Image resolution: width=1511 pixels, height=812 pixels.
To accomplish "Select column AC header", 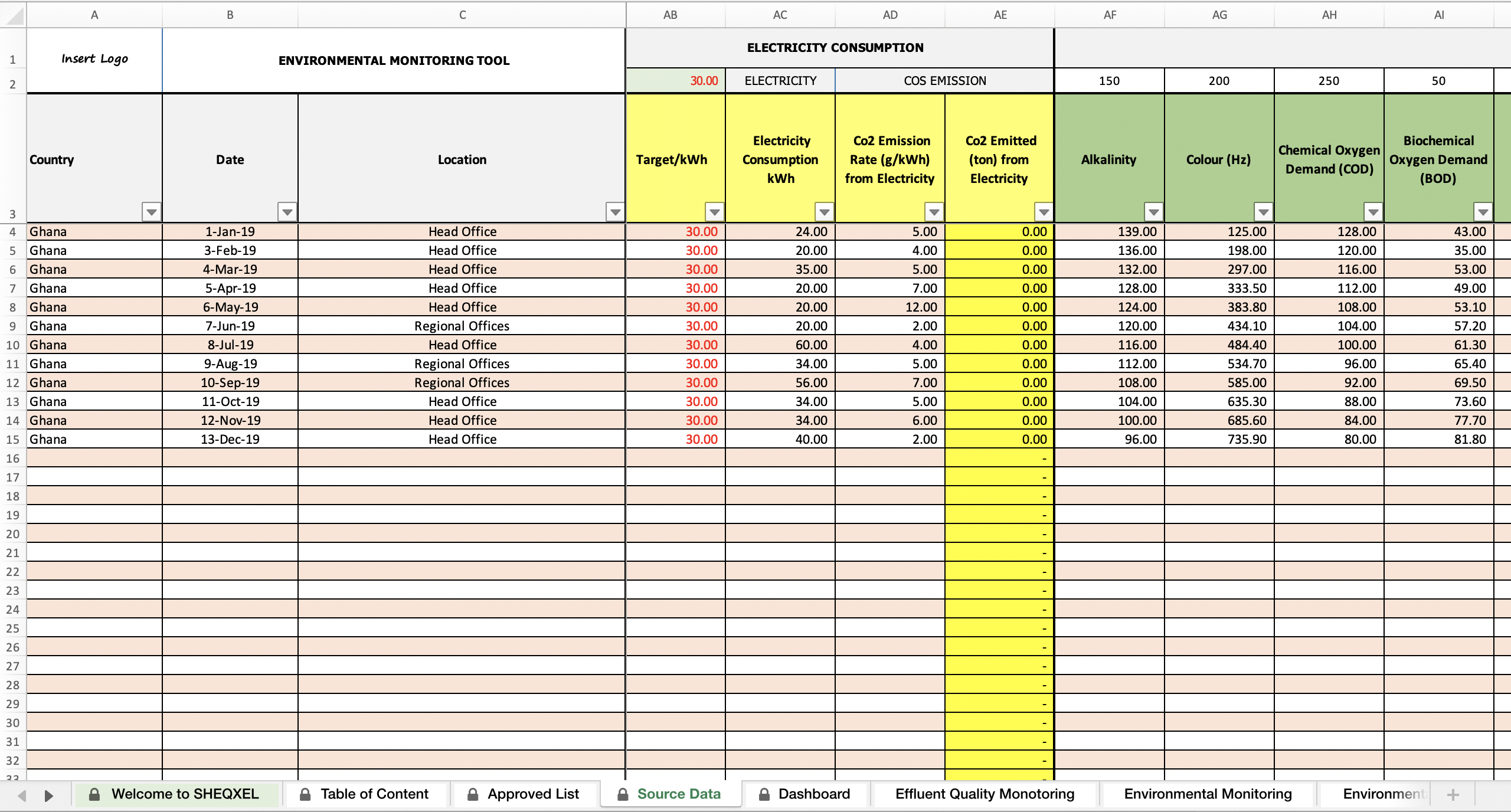I will [780, 15].
